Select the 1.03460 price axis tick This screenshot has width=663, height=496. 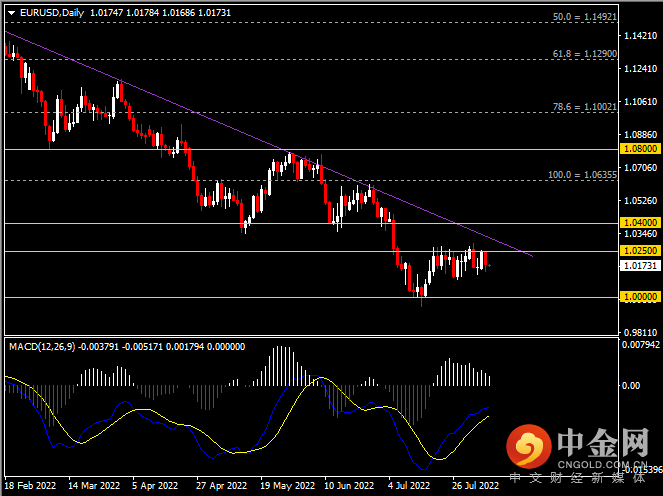coord(641,233)
